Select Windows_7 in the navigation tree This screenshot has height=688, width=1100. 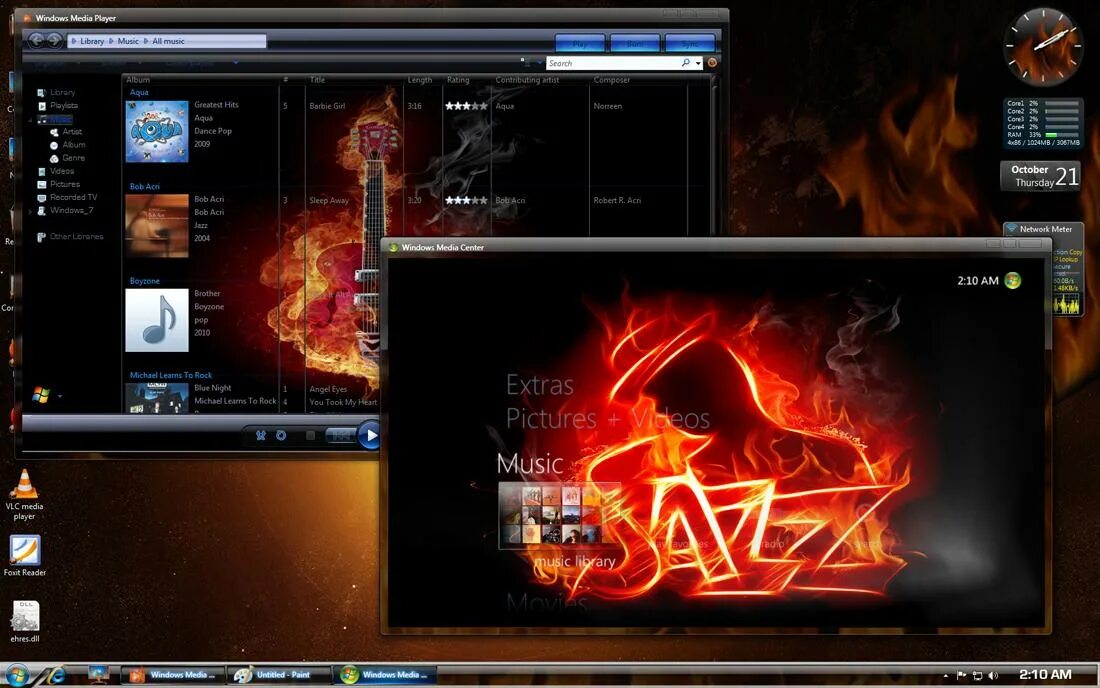(72, 210)
